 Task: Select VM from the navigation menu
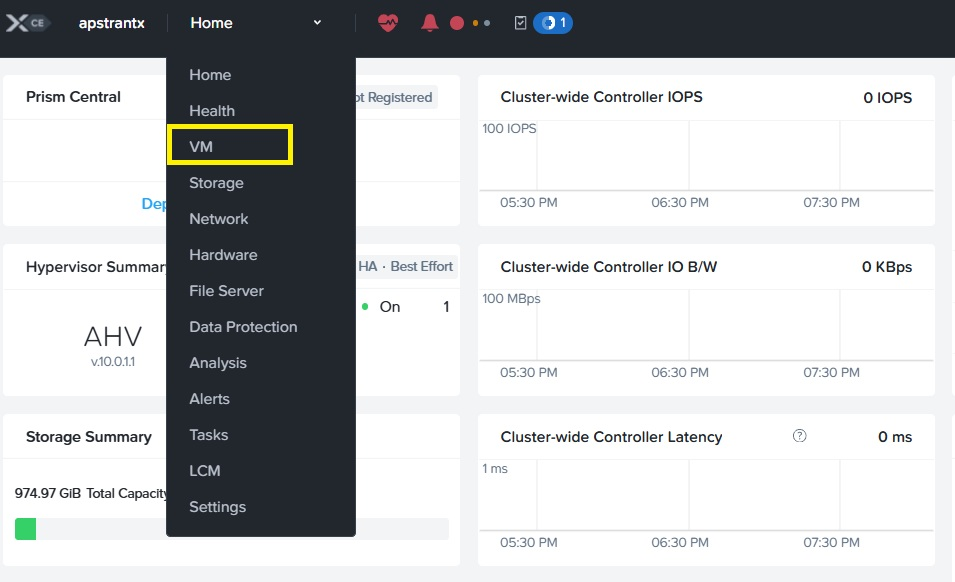(201, 147)
